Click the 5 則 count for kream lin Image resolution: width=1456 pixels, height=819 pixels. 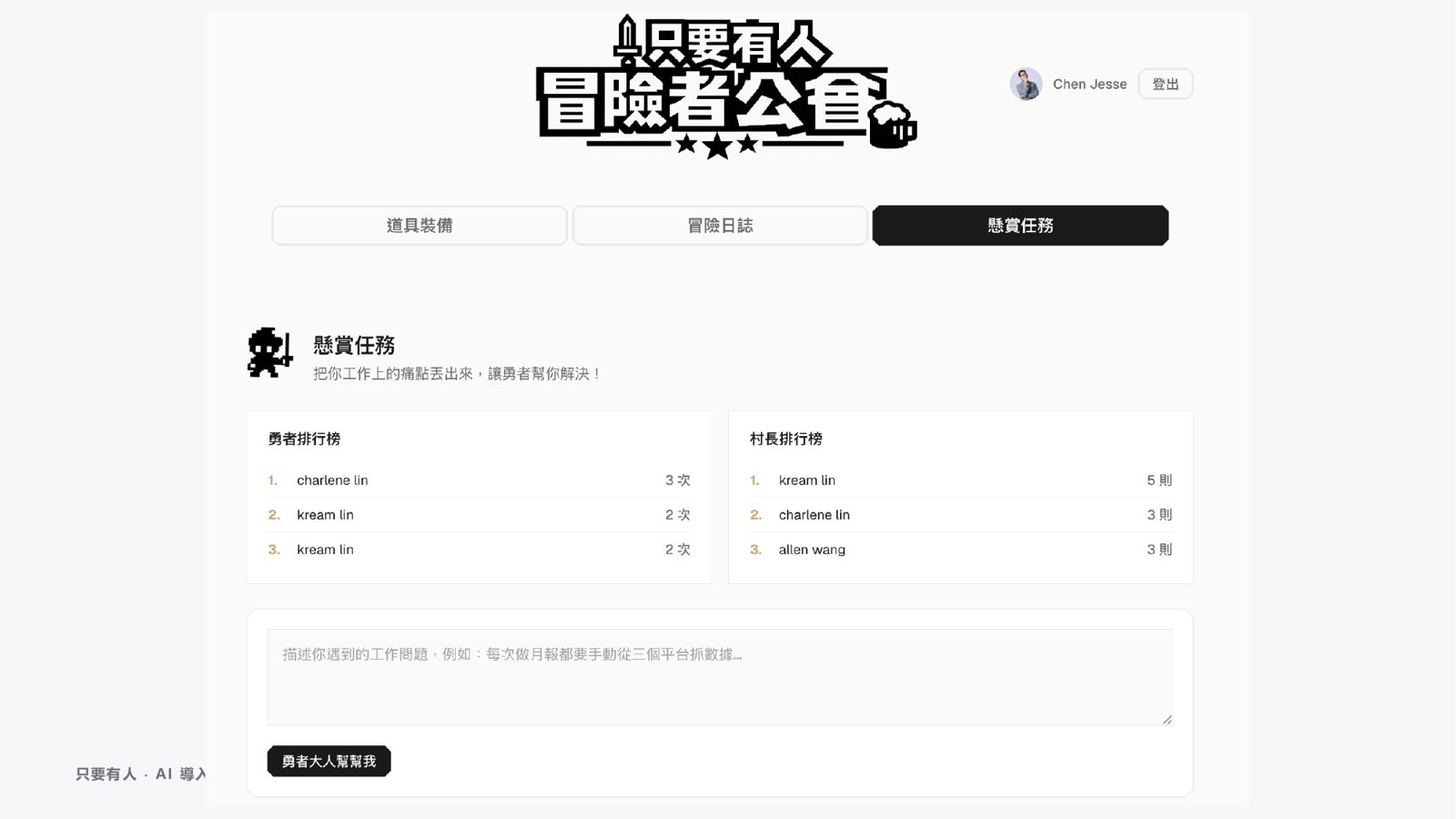(1159, 480)
